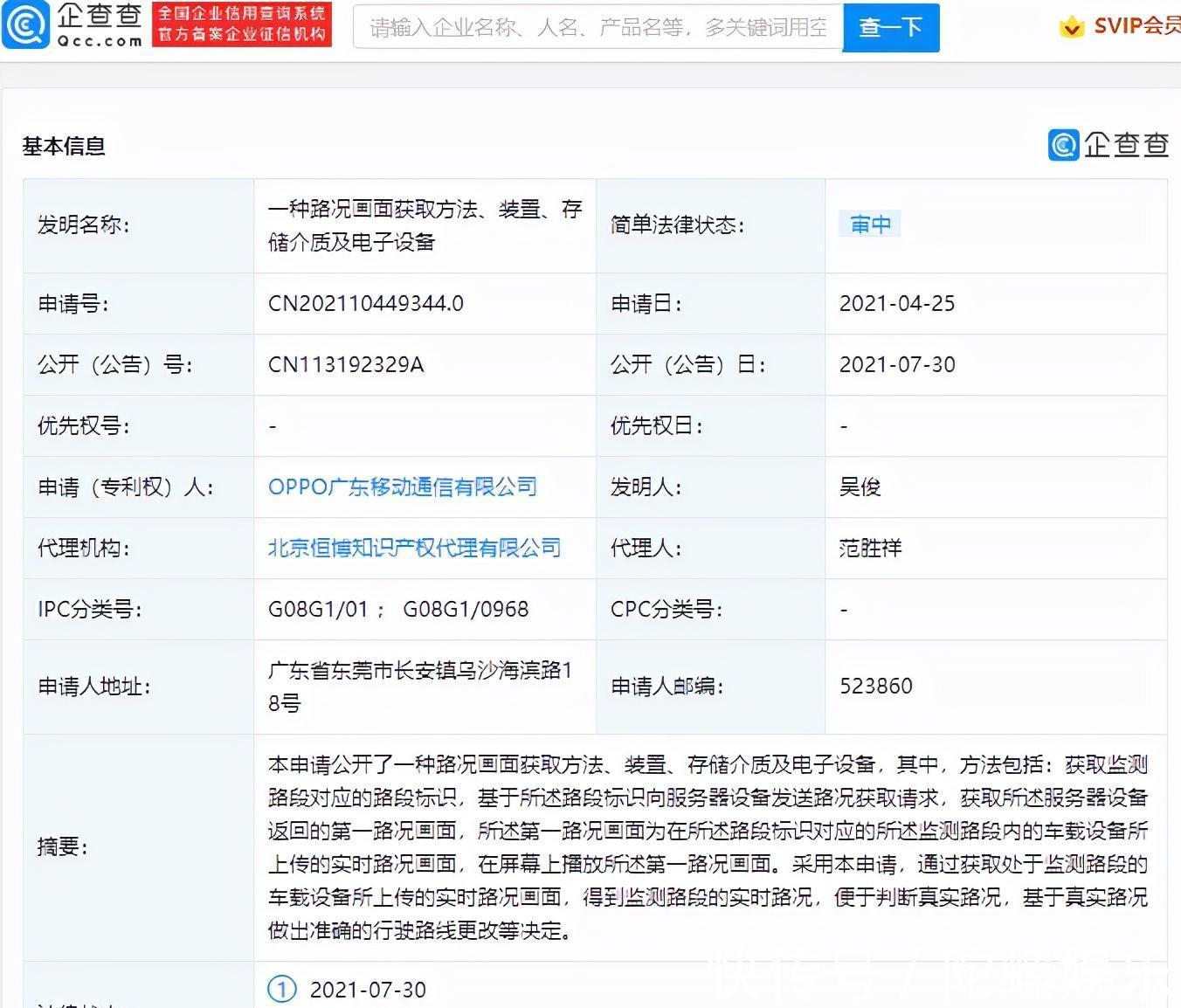Click the 公开（公告）号 label cell
Screen dimensions: 1181x1008
(x=139, y=365)
